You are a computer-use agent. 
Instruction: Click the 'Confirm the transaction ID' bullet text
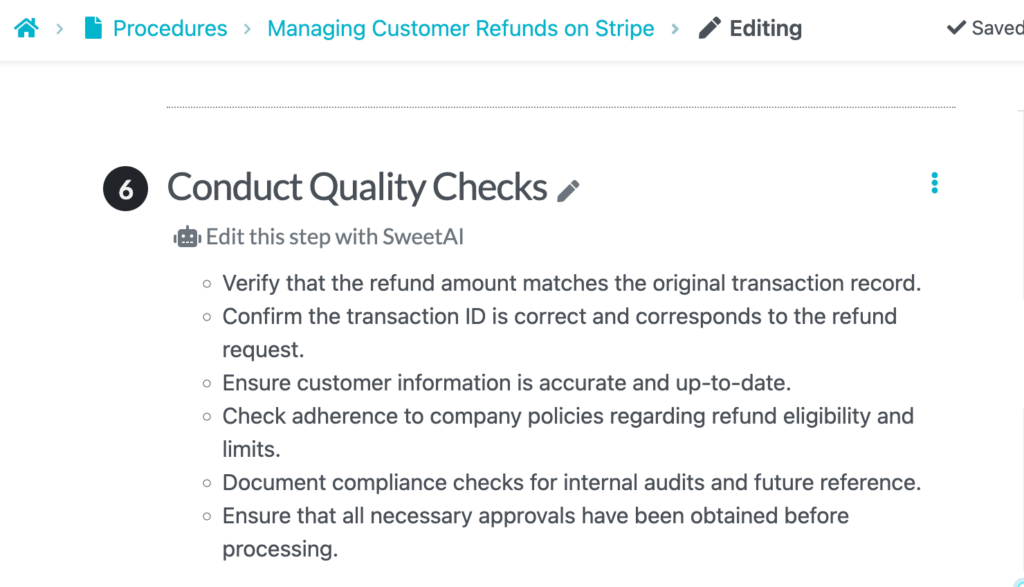pyautogui.click(x=559, y=317)
